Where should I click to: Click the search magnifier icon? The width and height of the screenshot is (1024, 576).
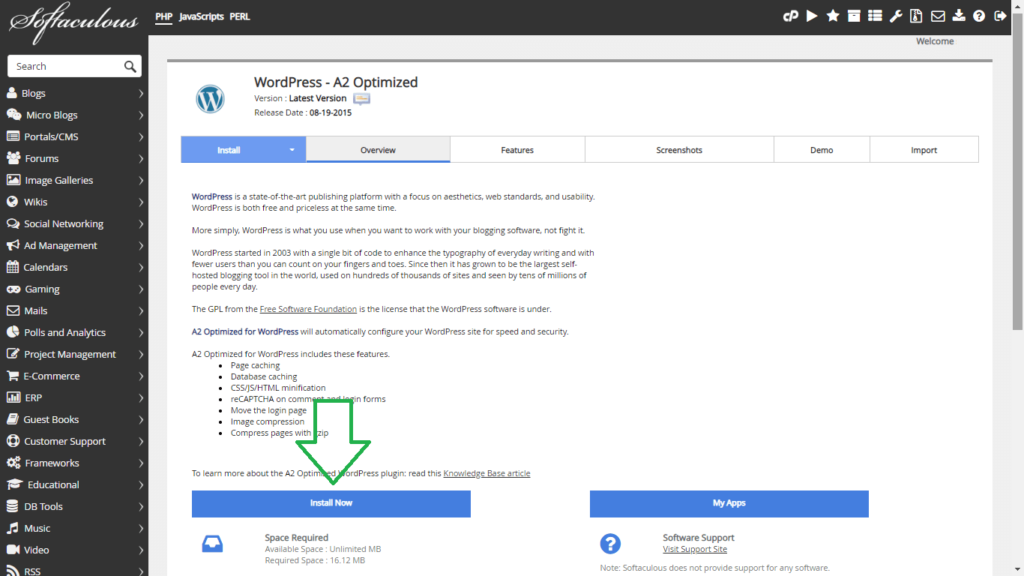130,67
